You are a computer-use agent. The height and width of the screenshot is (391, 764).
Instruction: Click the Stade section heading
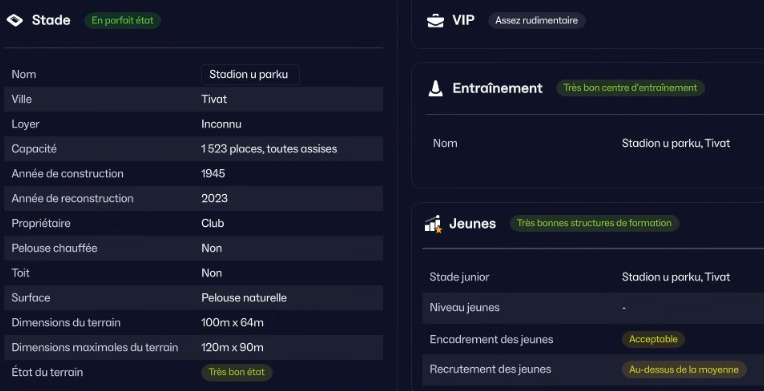(51, 20)
